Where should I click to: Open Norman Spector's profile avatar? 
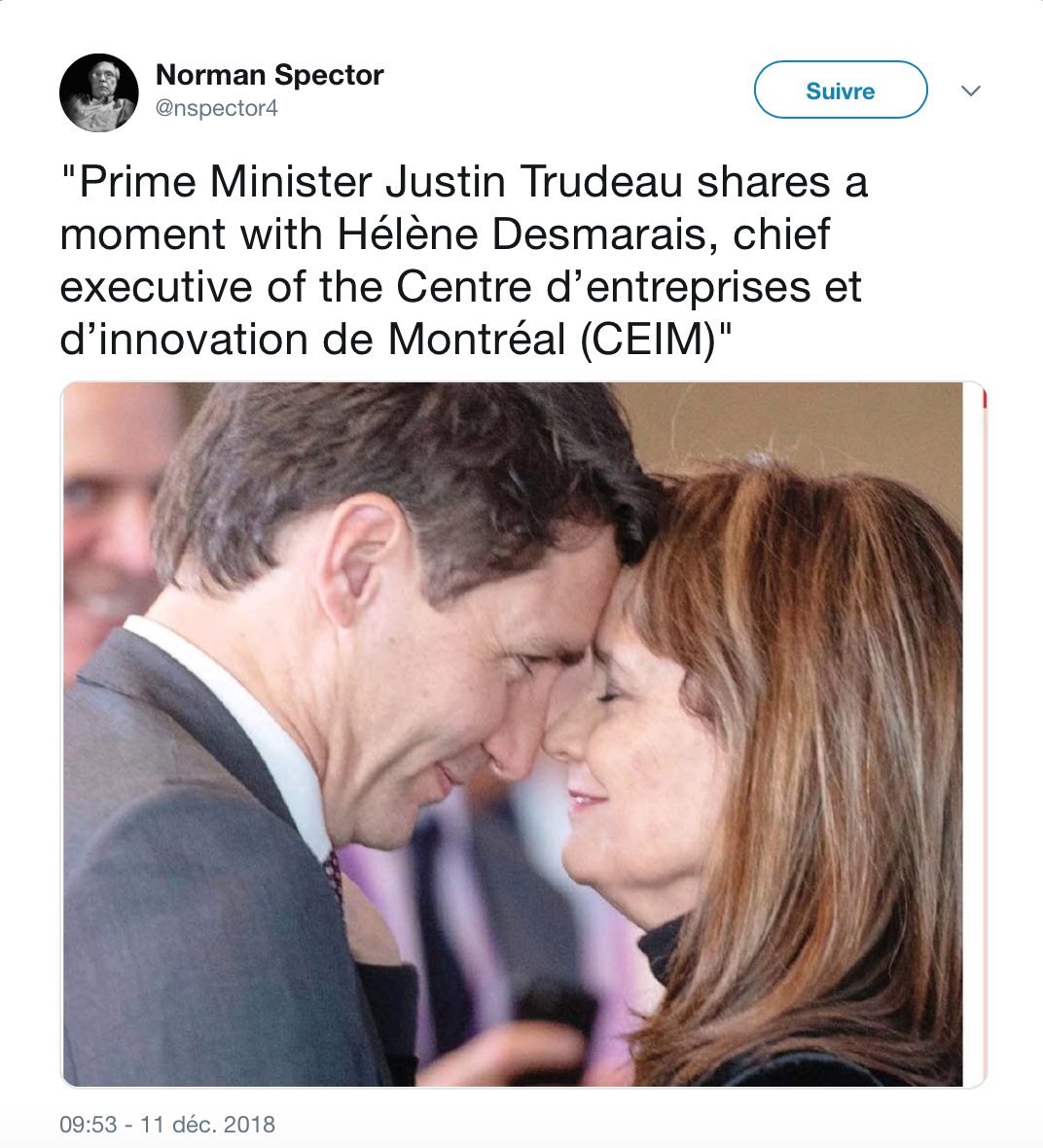99,92
